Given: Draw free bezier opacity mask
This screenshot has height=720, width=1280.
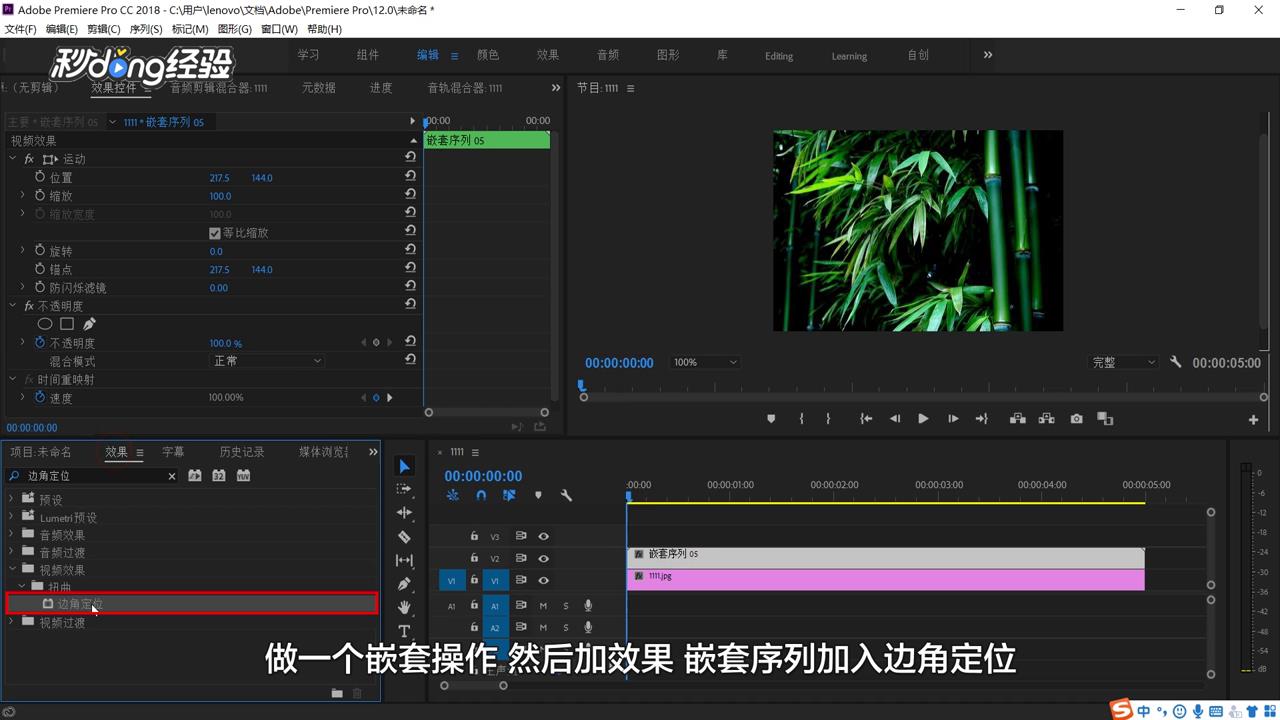Looking at the screenshot, I should pos(89,324).
